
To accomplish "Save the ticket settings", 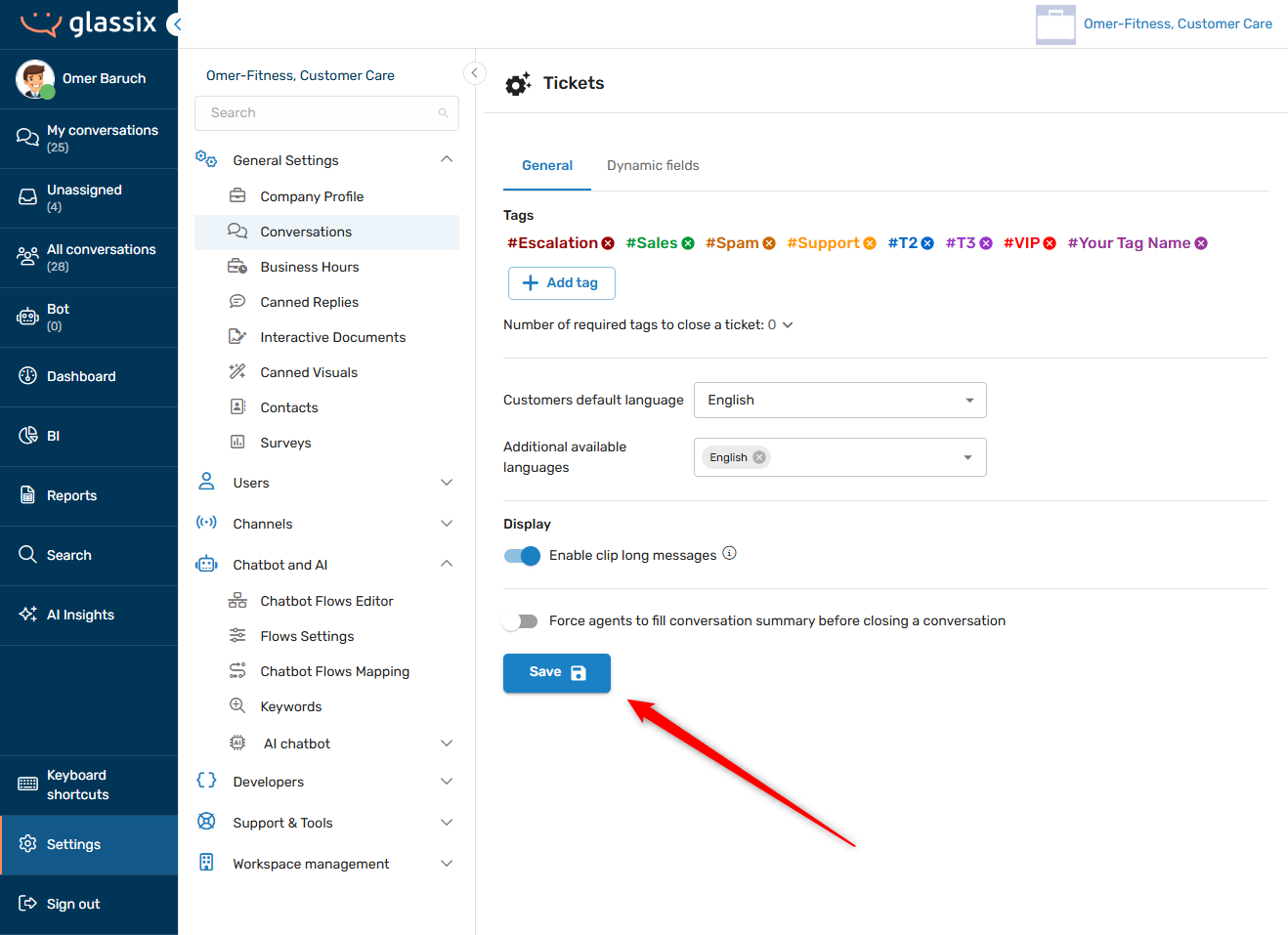I will coord(557,673).
